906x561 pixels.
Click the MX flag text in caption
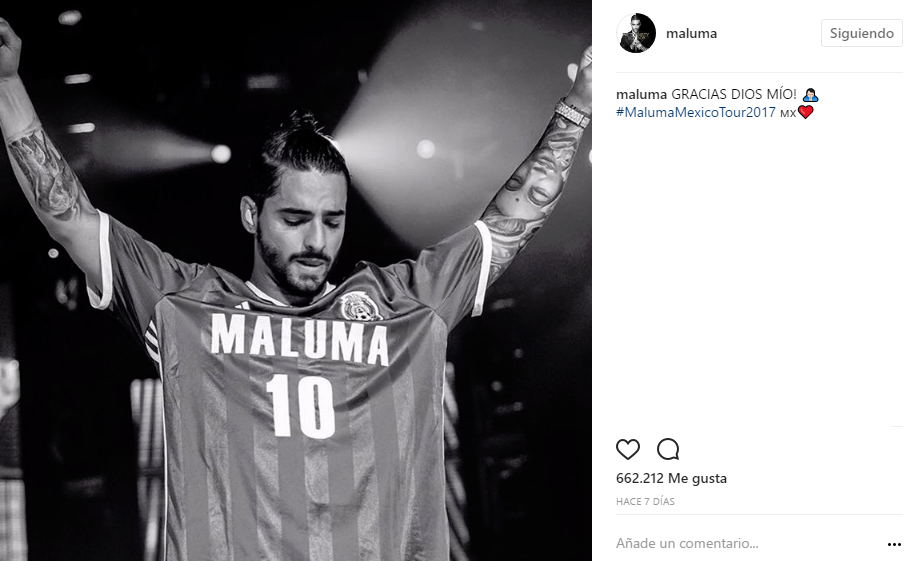click(x=788, y=114)
